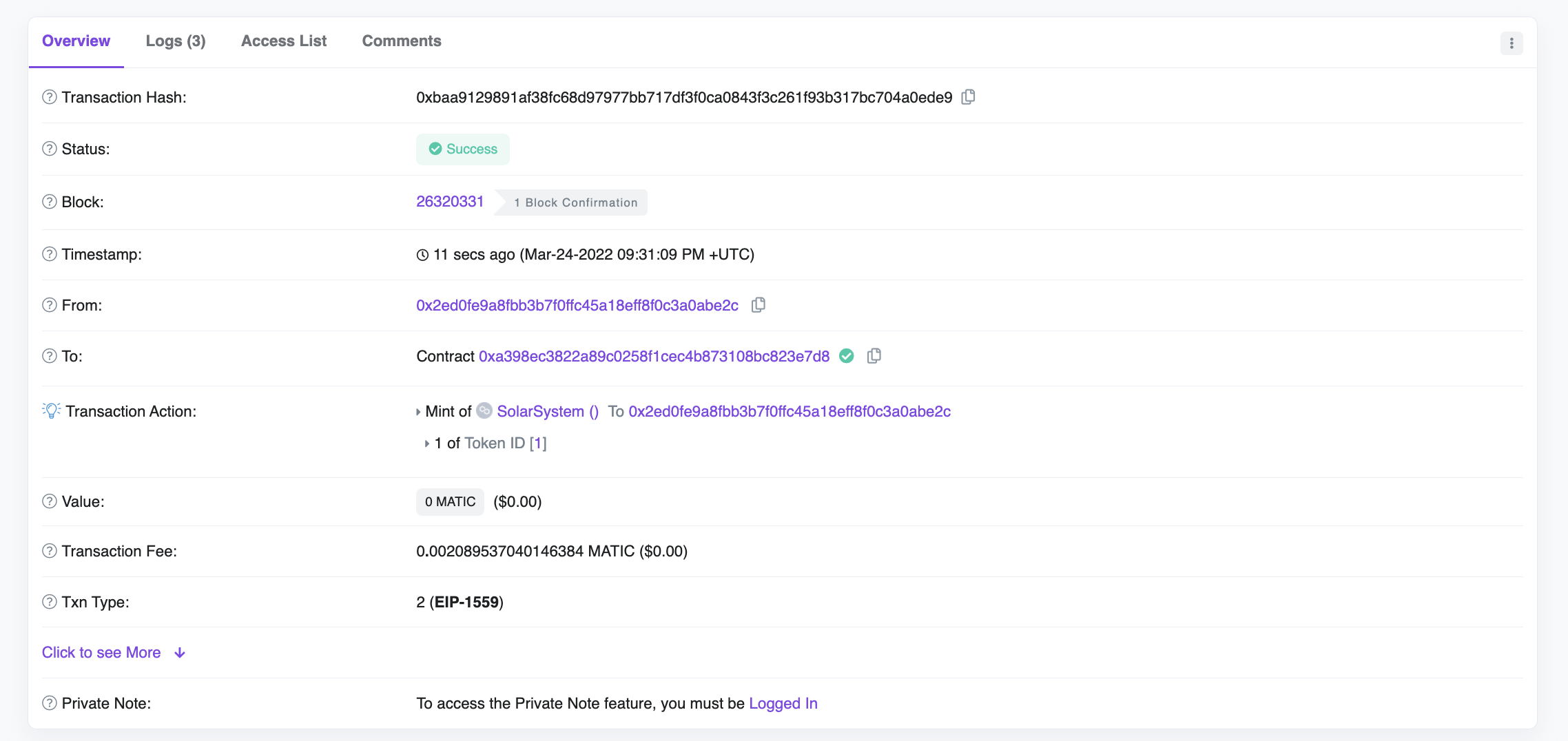Screen dimensions: 1568x741
Task: Copy the From address to clipboard
Action: tap(758, 305)
